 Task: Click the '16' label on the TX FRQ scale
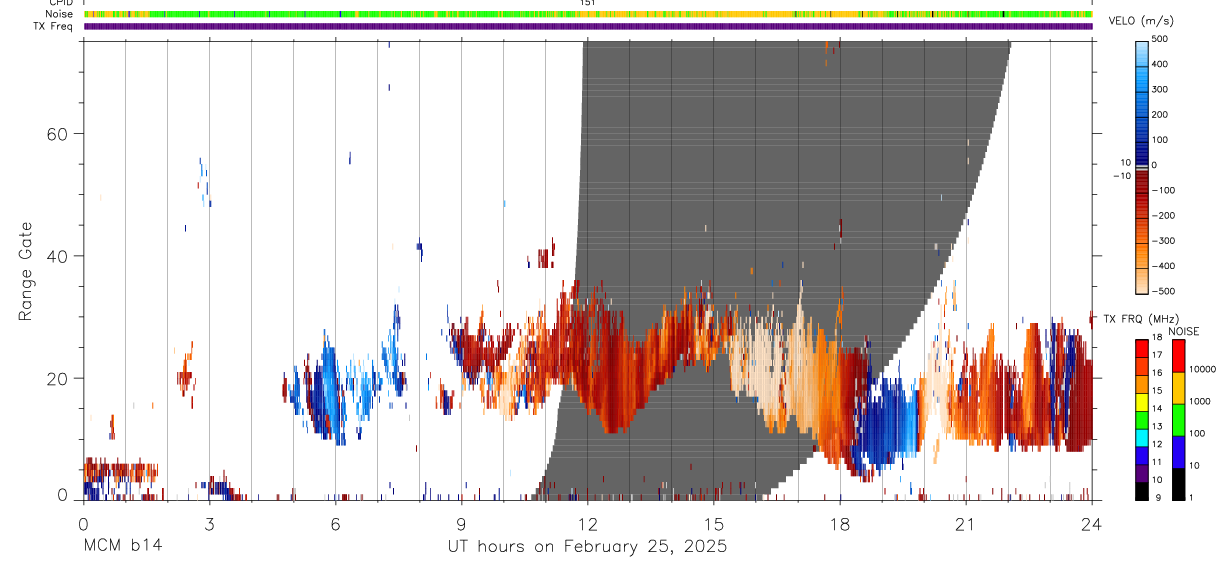1158,373
